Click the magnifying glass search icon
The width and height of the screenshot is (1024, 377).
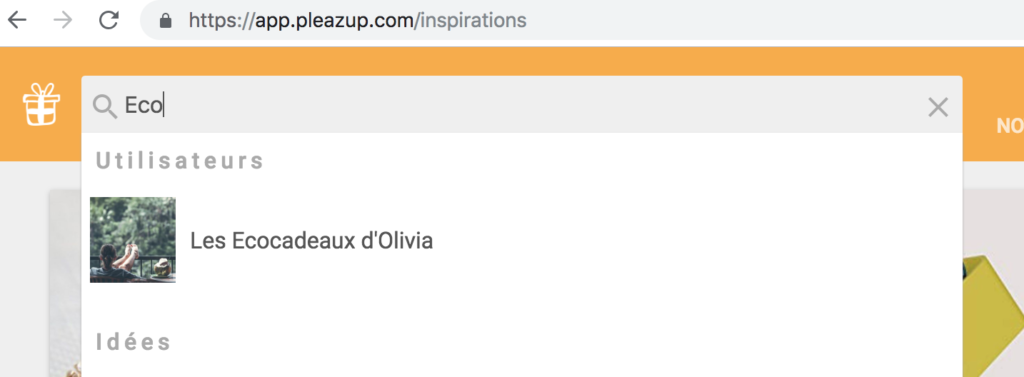pos(104,106)
